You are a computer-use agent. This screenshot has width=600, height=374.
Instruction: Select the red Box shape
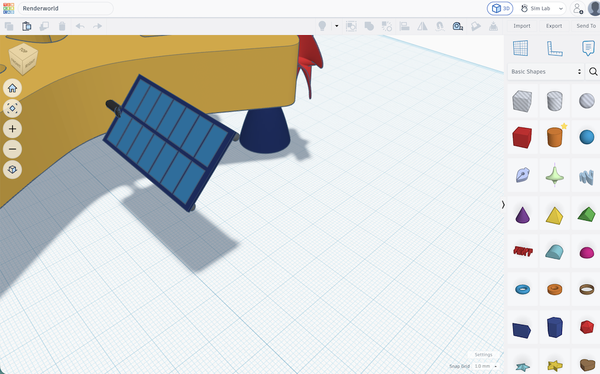pyautogui.click(x=522, y=137)
